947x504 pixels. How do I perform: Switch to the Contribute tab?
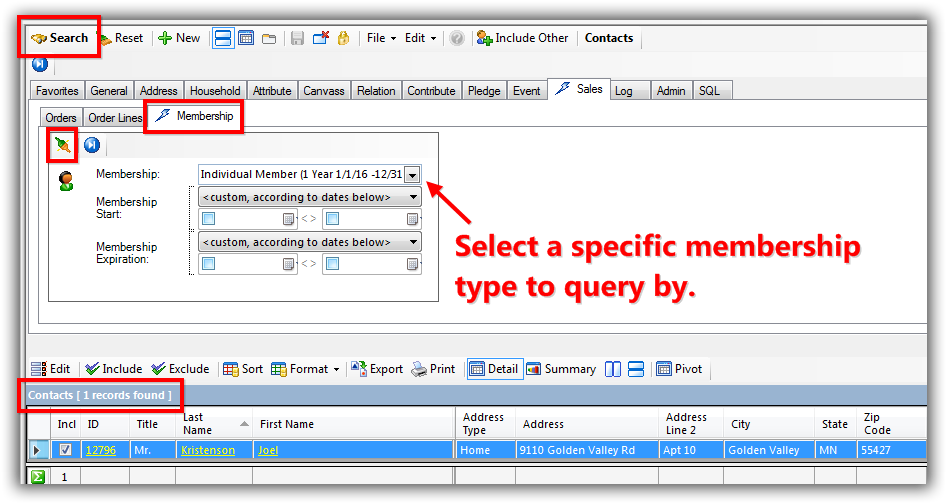click(431, 91)
